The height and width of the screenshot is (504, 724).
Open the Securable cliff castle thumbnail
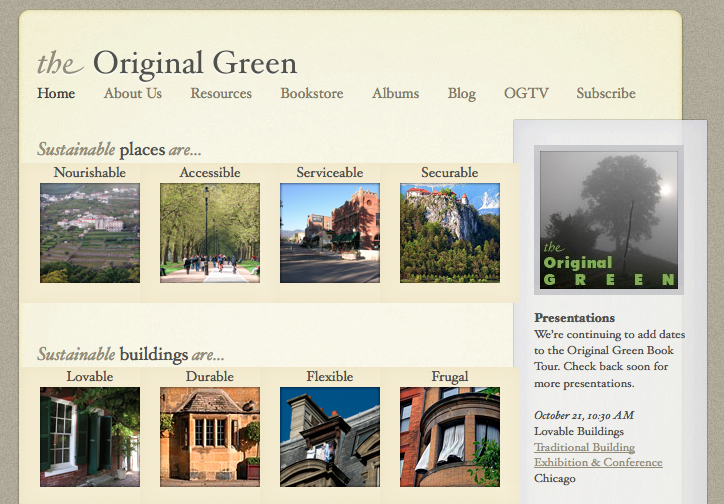click(450, 233)
